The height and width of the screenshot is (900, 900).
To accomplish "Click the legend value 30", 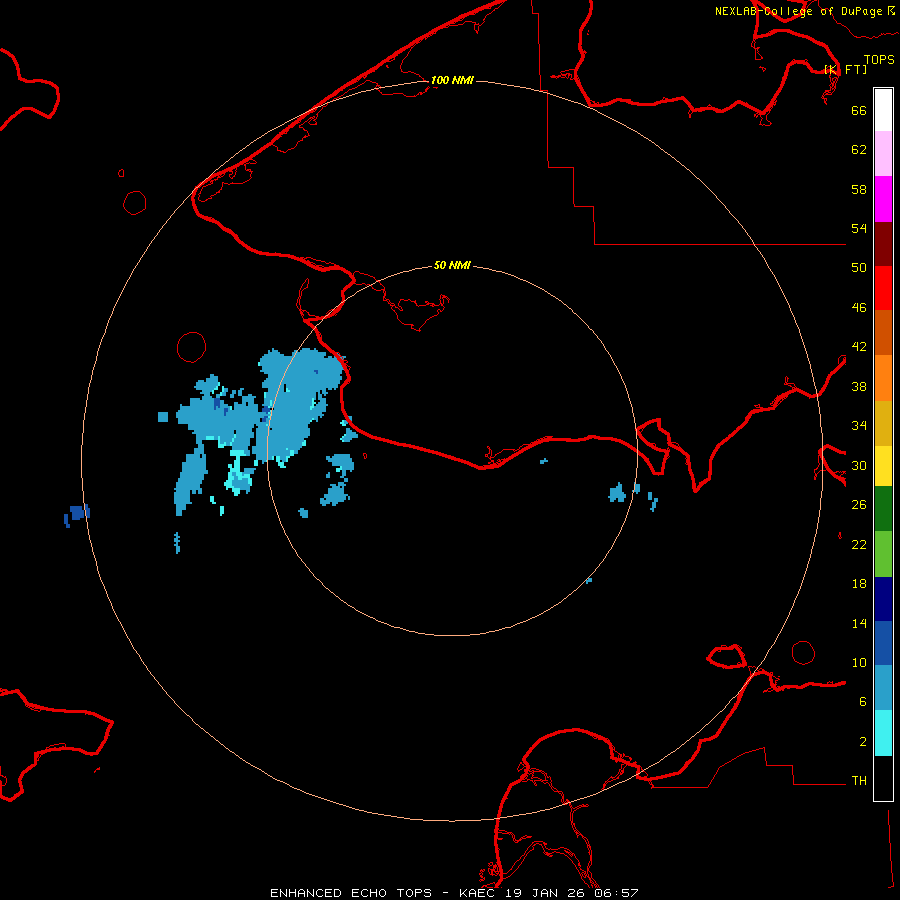I will pos(859,465).
